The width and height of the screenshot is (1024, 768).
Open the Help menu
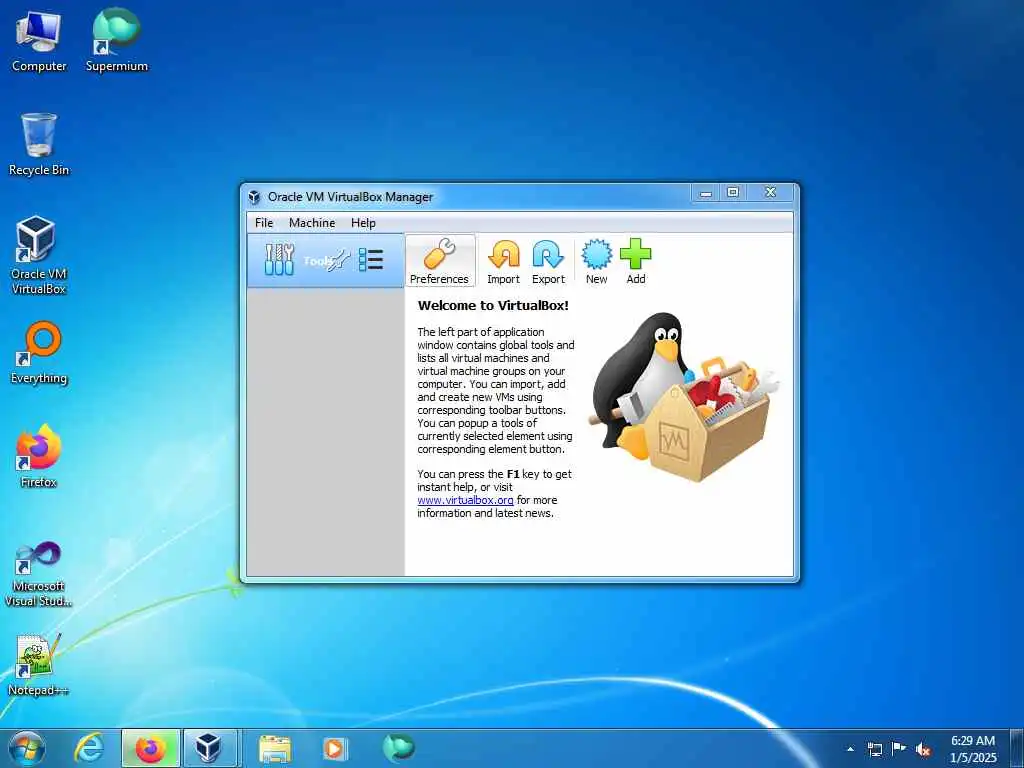363,223
